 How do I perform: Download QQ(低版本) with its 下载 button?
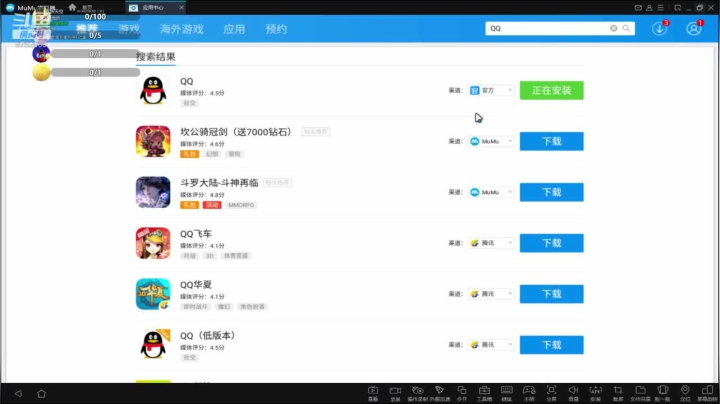[551, 345]
